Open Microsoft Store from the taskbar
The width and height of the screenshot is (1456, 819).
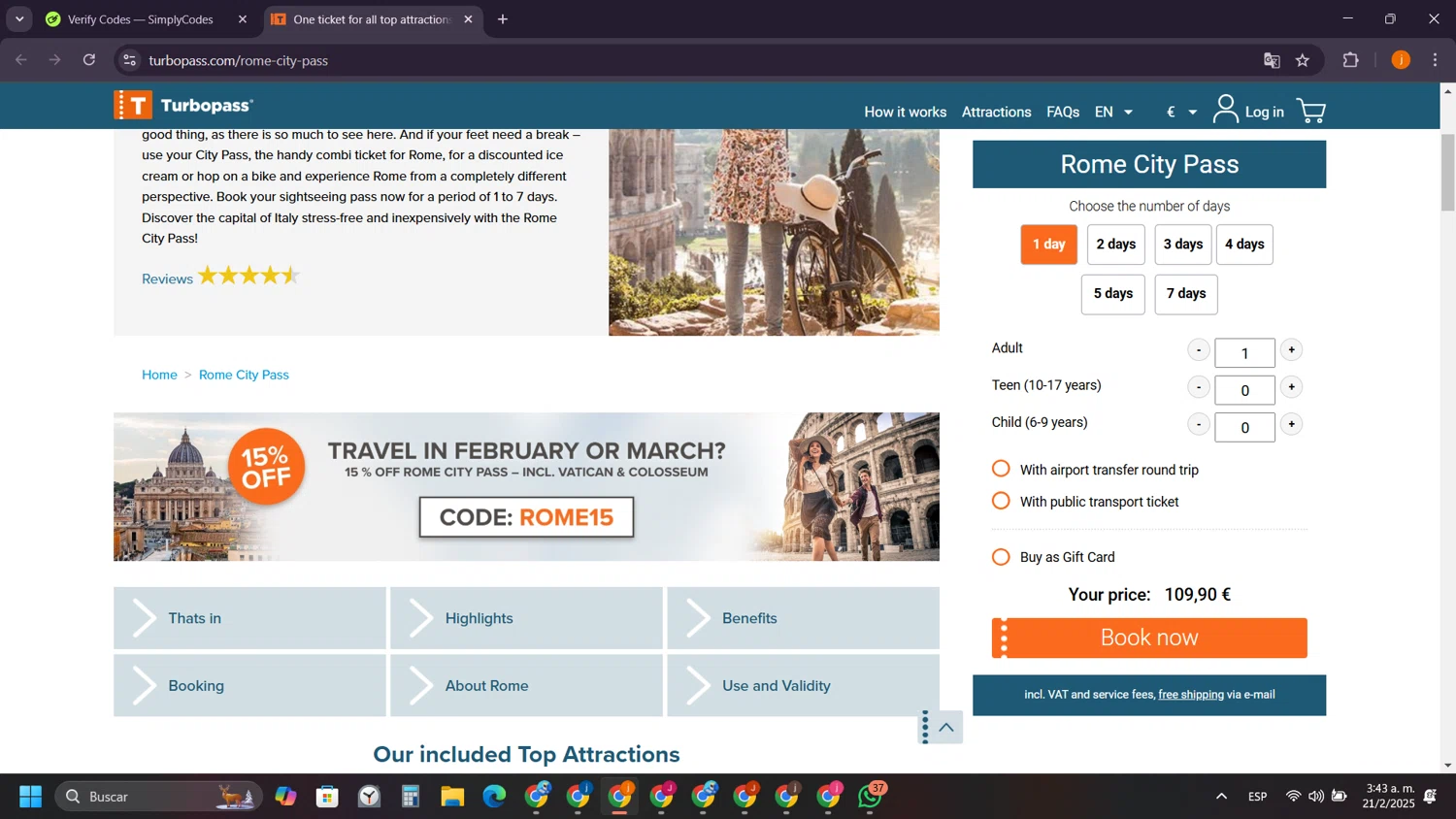coord(327,797)
